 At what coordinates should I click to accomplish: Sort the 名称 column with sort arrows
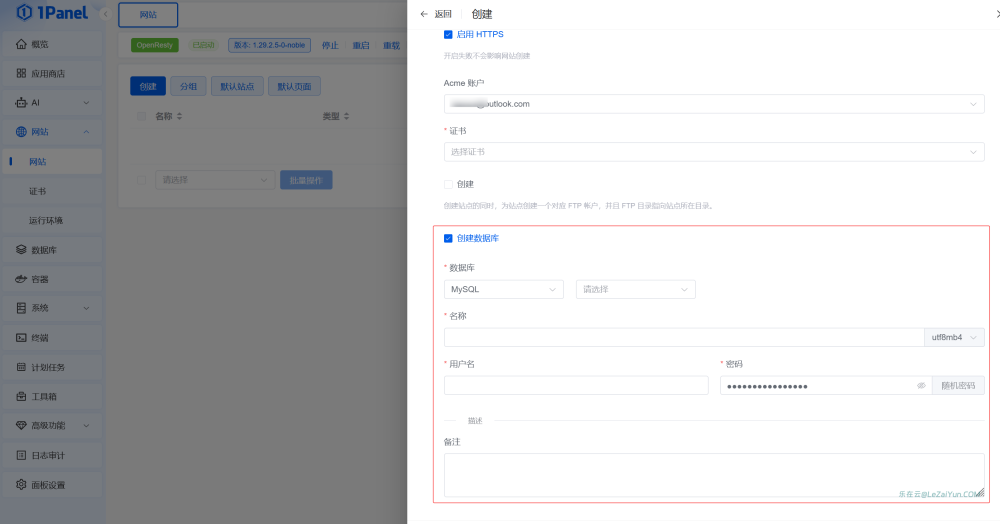[179, 116]
